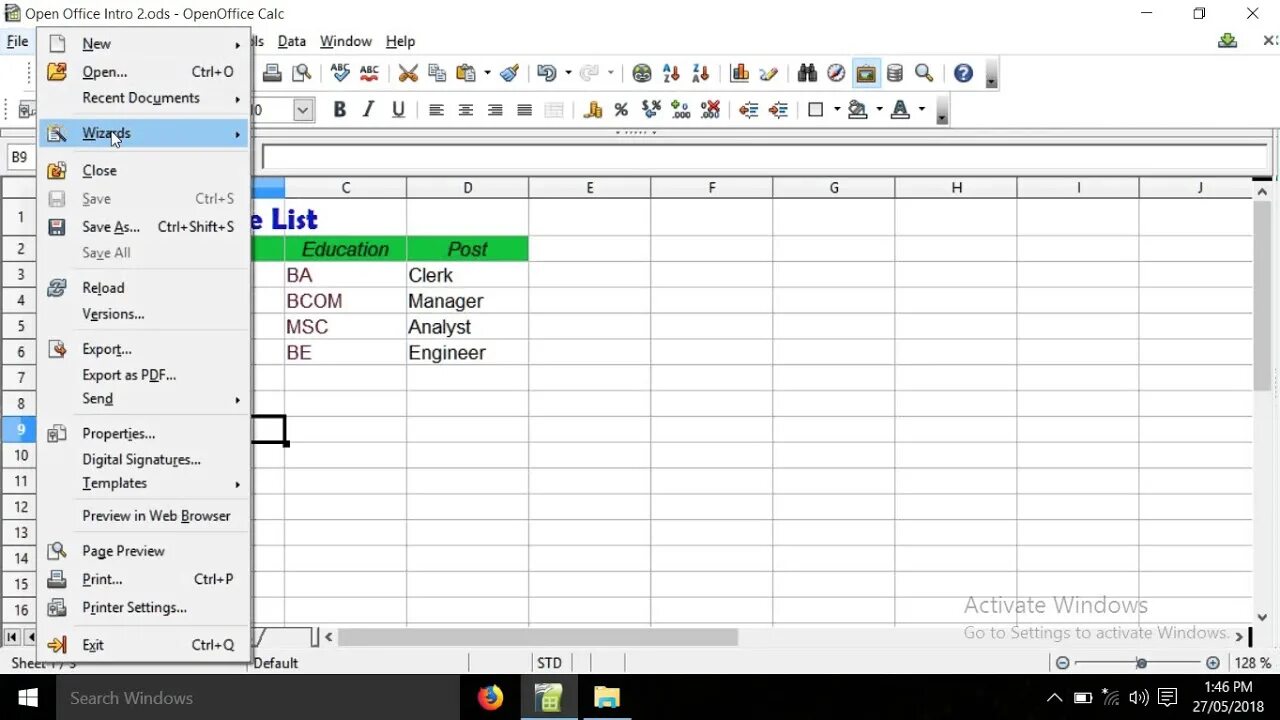The width and height of the screenshot is (1280, 720).
Task: Select Export as PDF menu entry
Action: (144, 375)
